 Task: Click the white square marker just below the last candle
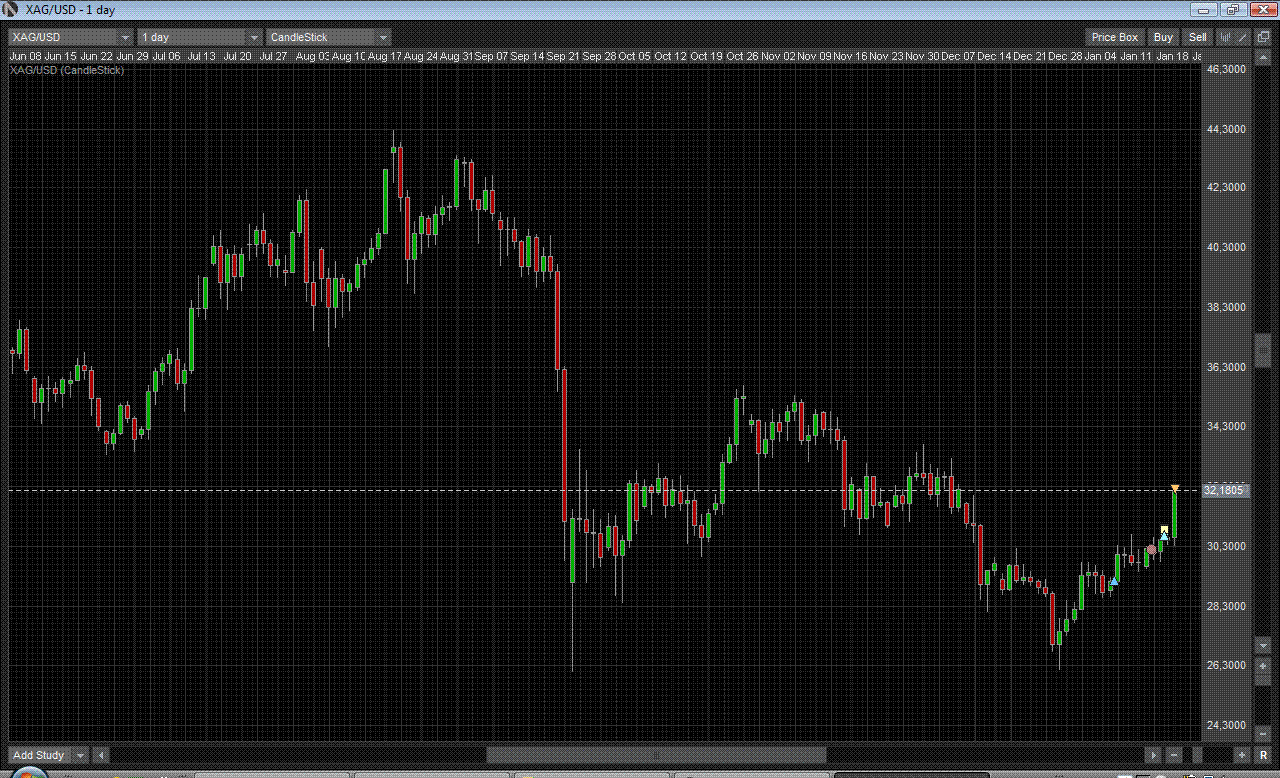1164,530
